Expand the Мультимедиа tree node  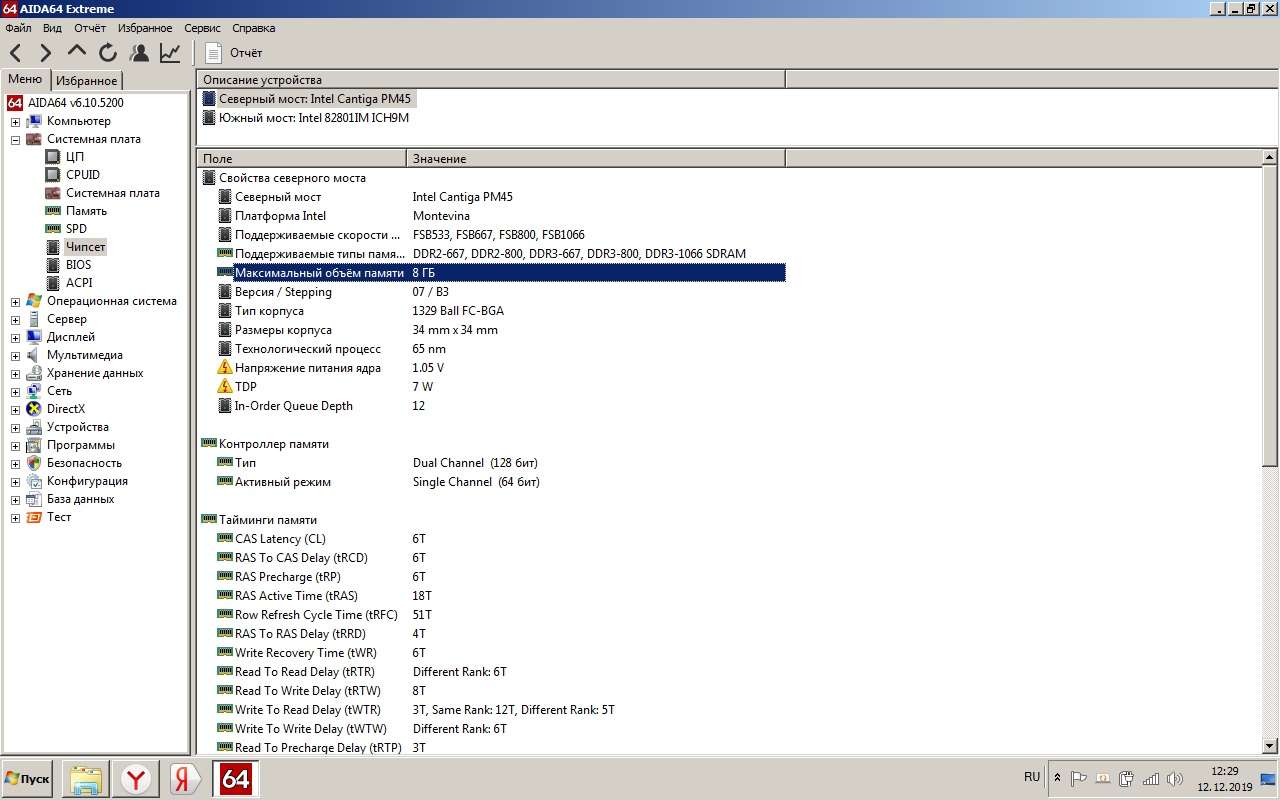[15, 356]
